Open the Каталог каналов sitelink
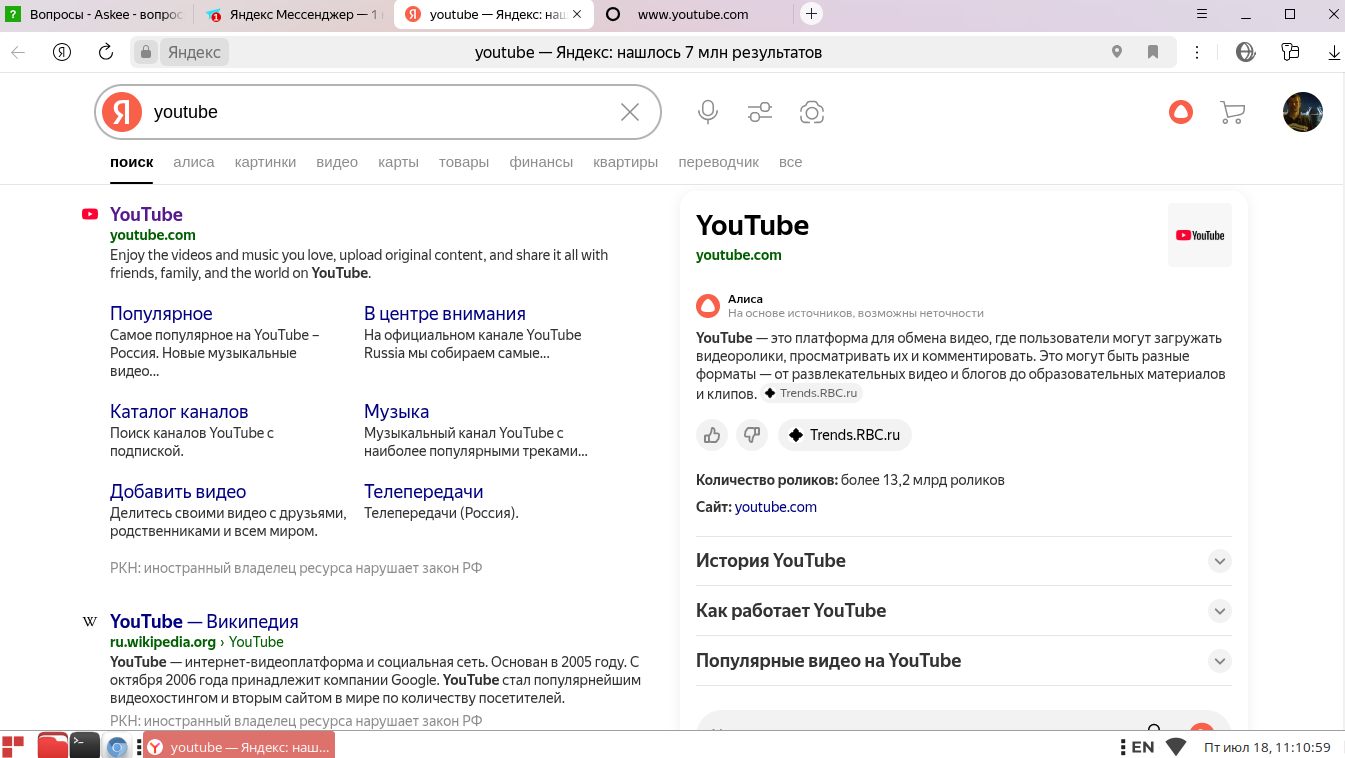 coord(179,412)
